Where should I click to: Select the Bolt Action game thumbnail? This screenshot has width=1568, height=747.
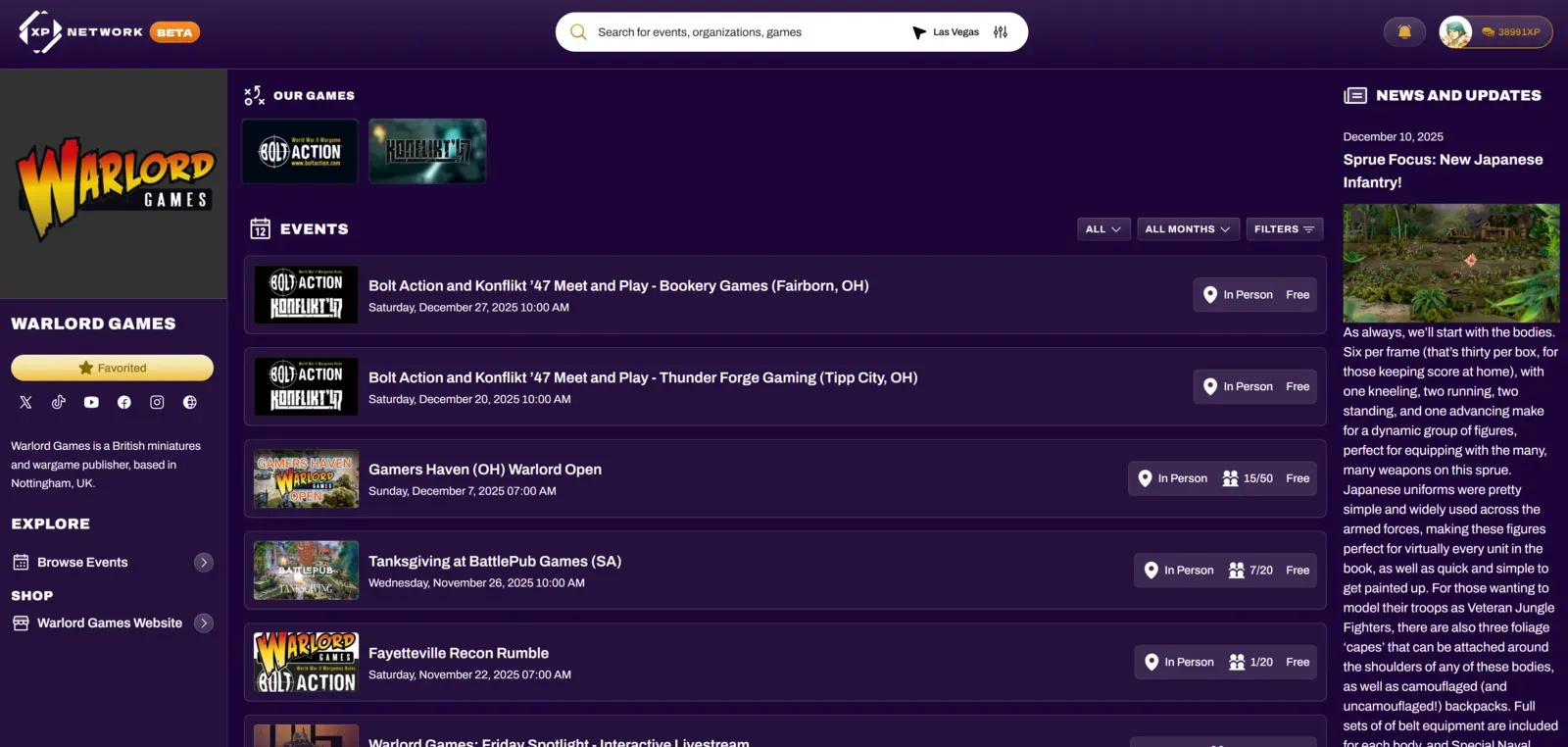pos(300,151)
